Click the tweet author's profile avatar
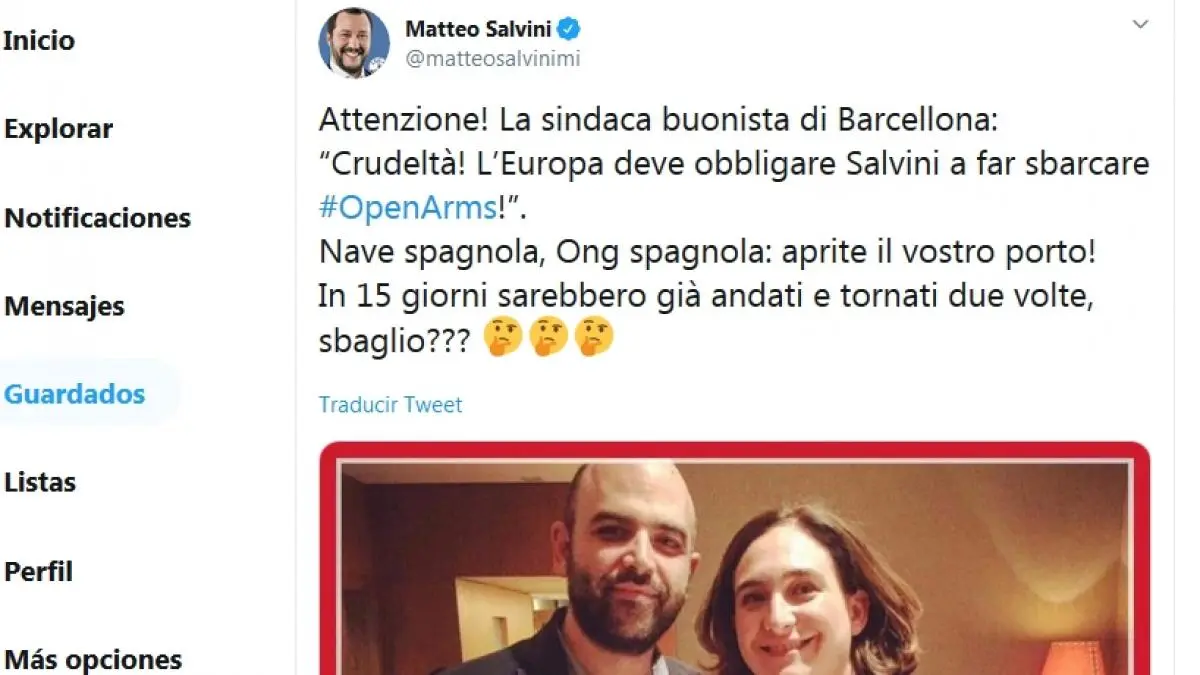 (x=354, y=42)
